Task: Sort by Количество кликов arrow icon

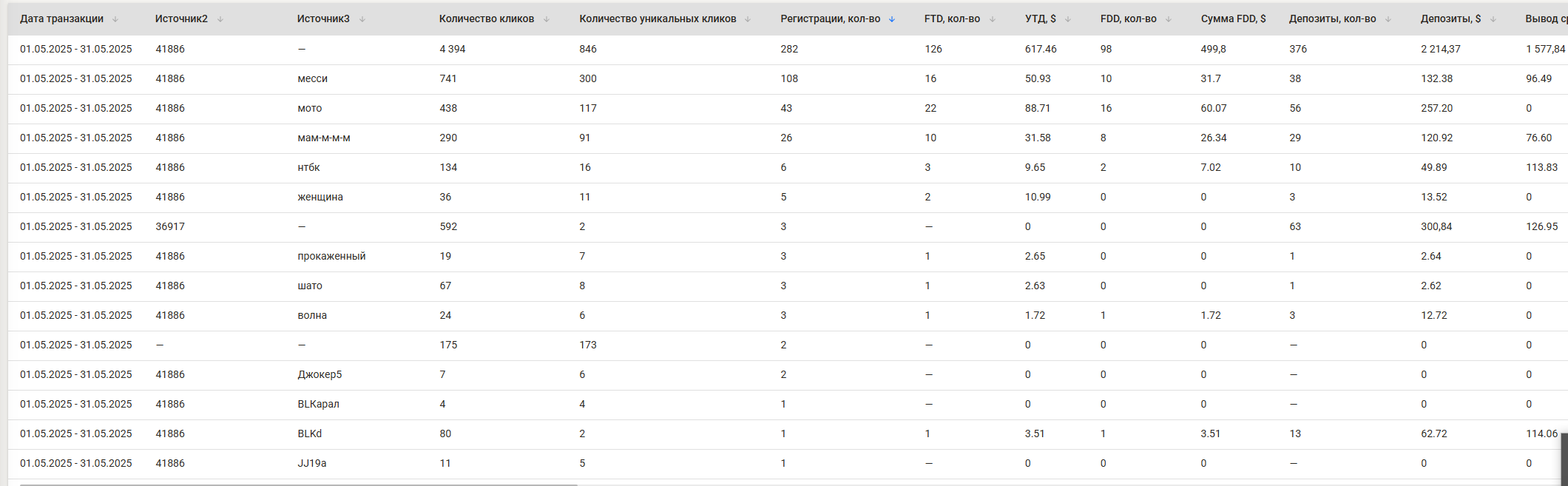Action: pyautogui.click(x=547, y=19)
